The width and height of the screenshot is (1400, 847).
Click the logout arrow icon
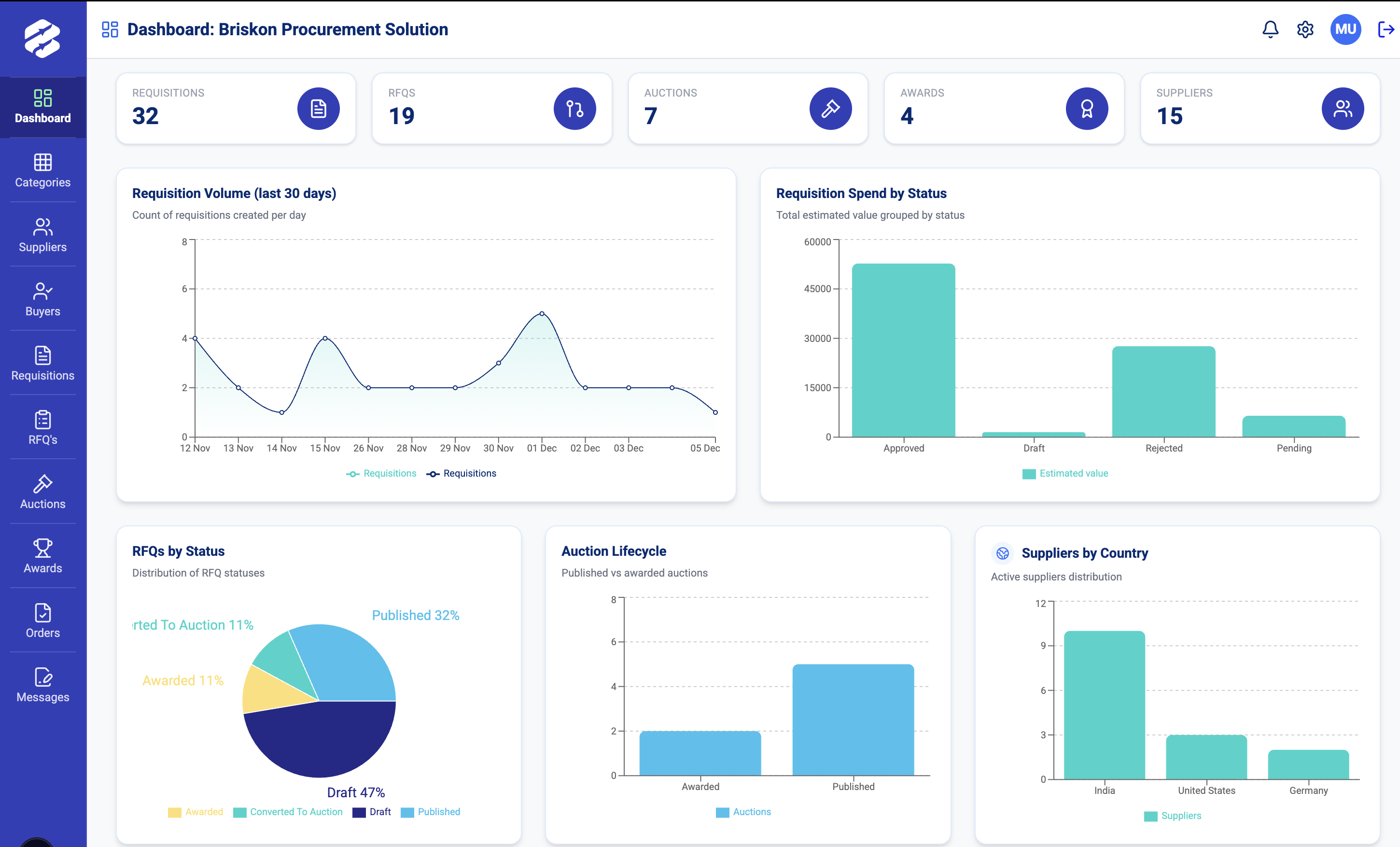1385,29
